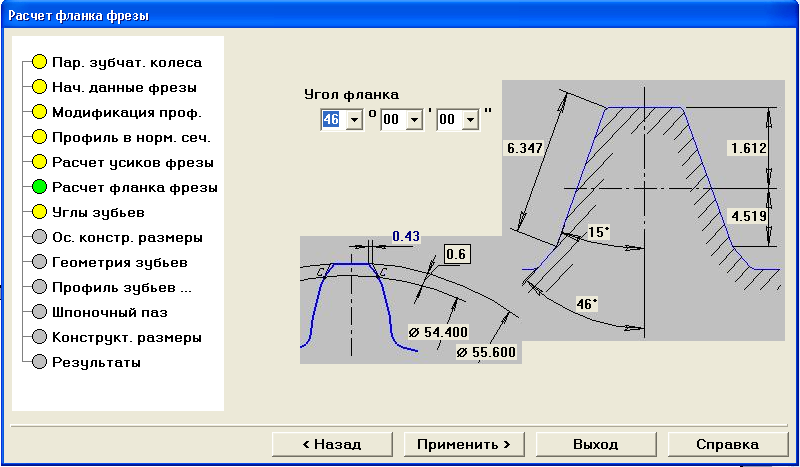
Task: Click the 4.519 dimension value
Action: point(748,216)
